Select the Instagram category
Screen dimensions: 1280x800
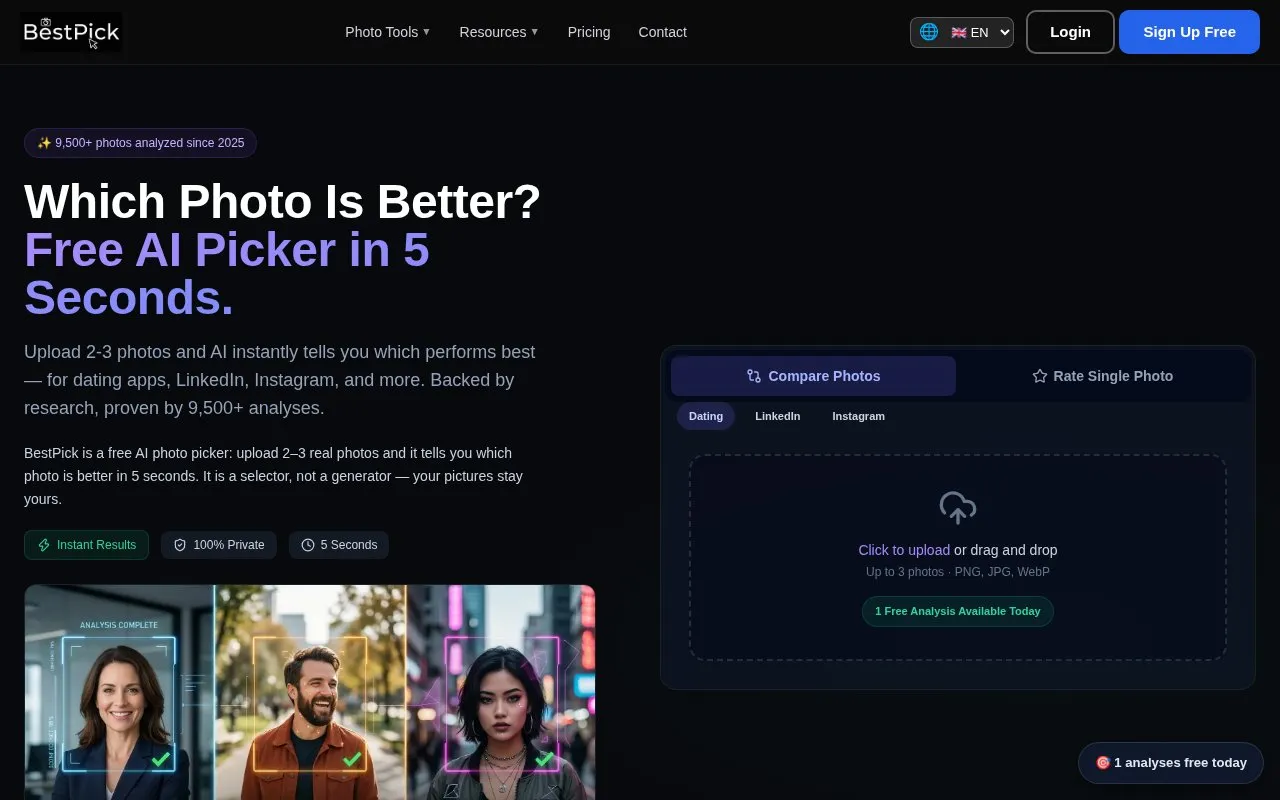[859, 416]
